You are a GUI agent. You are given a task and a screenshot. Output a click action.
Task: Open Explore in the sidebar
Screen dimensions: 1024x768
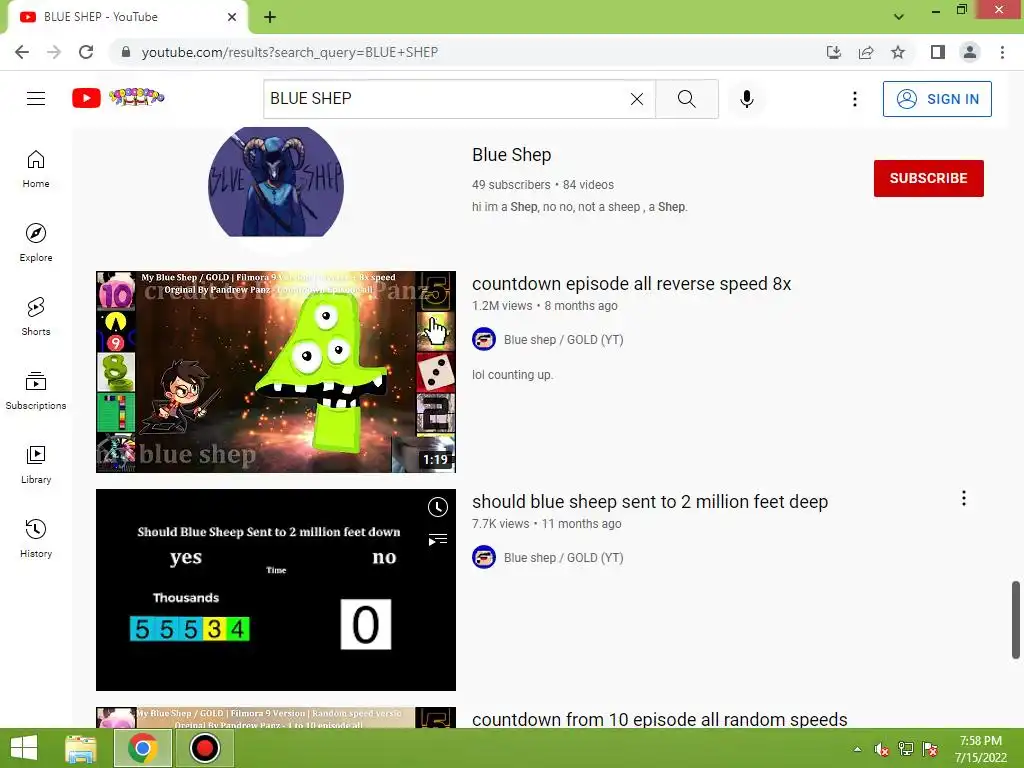click(36, 243)
